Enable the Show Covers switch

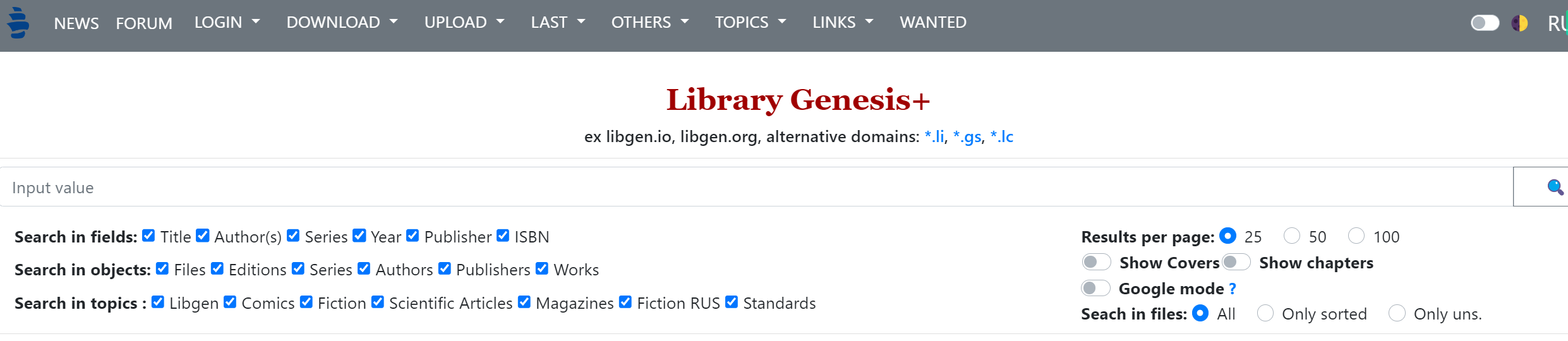(x=1096, y=262)
